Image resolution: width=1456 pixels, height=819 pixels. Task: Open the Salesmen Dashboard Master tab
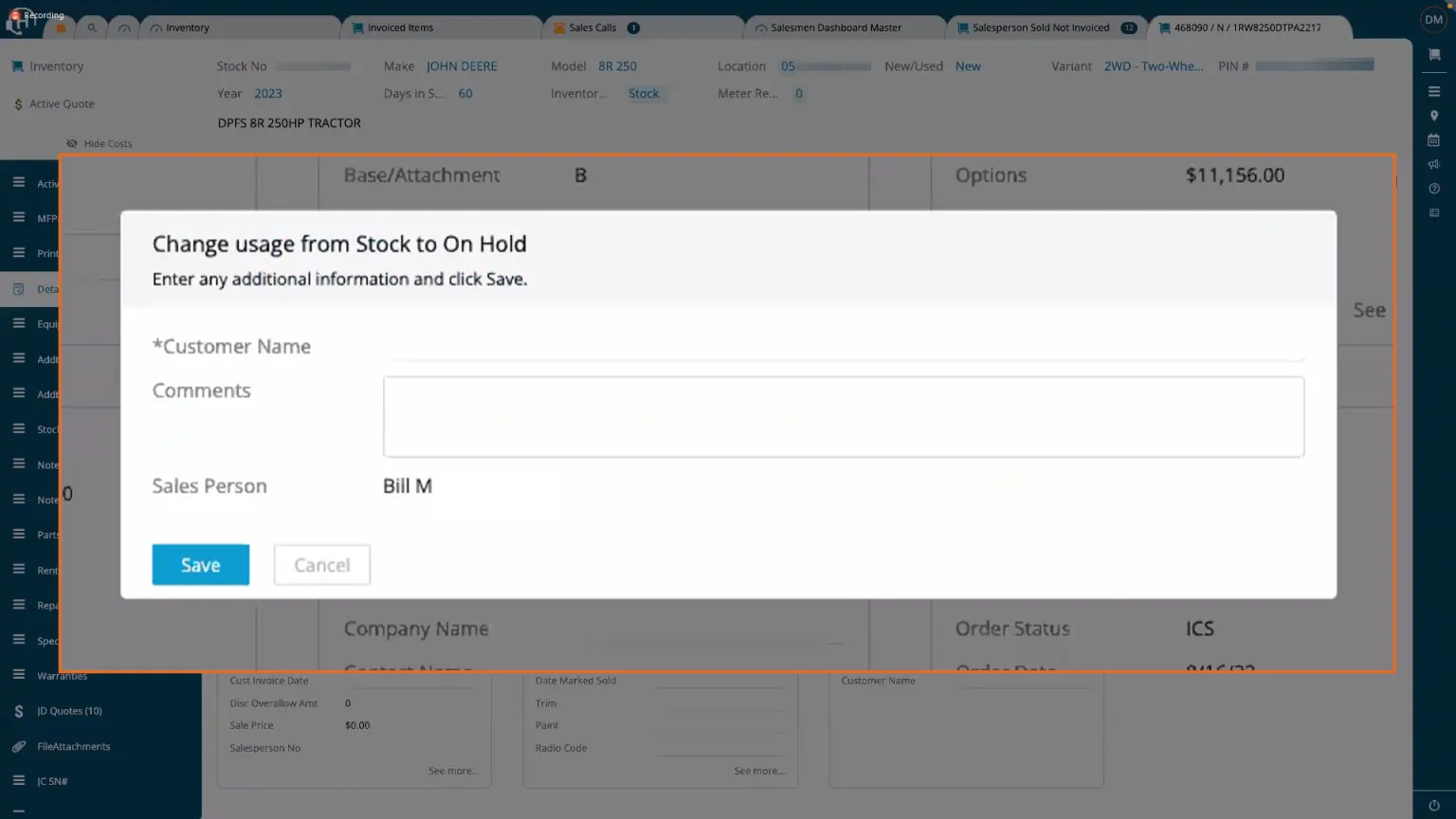tap(835, 27)
